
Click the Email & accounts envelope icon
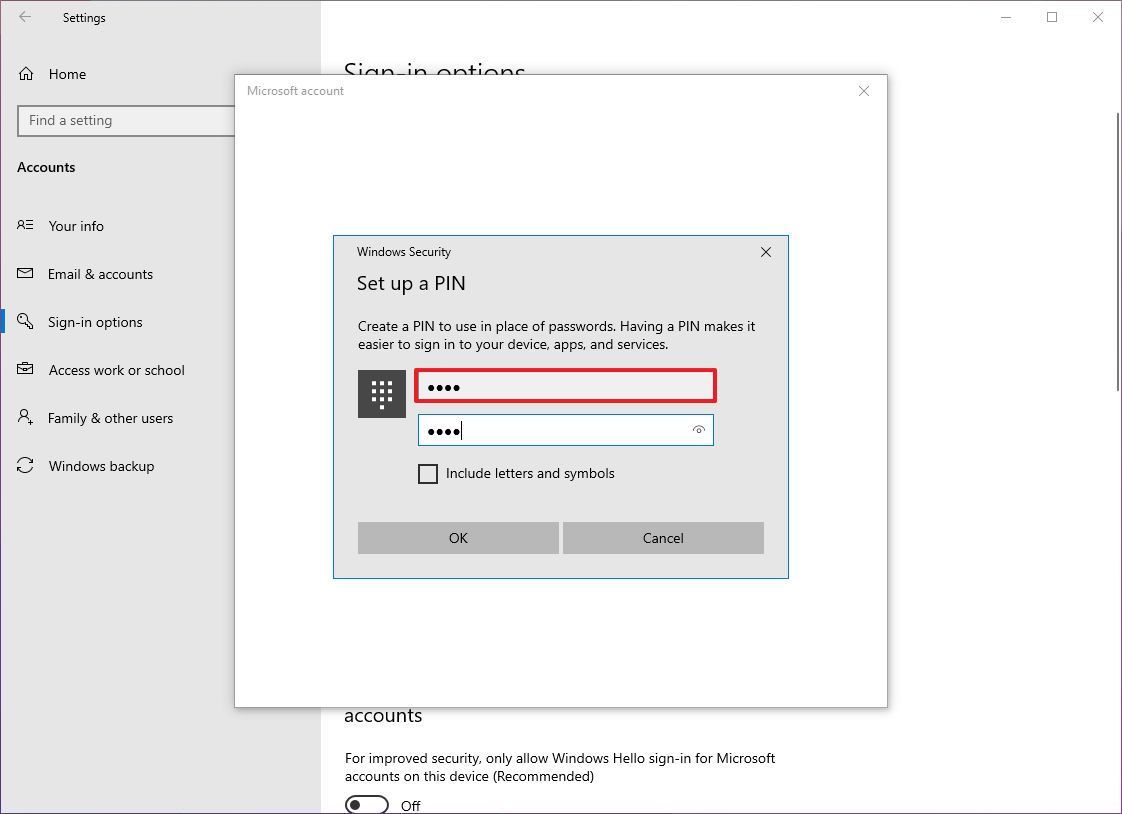(25, 273)
